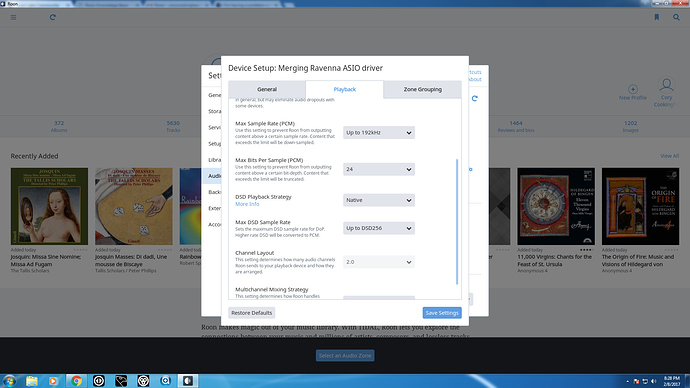Viewport: 690px width, 388px height.
Task: Open the 1202 Images count
Action: (x=631, y=126)
